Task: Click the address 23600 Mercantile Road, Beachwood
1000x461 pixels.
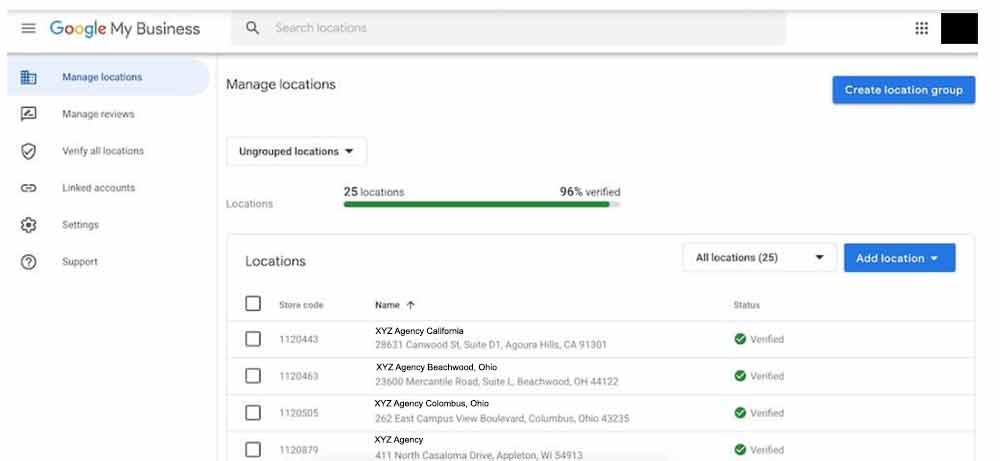Action: coord(497,382)
